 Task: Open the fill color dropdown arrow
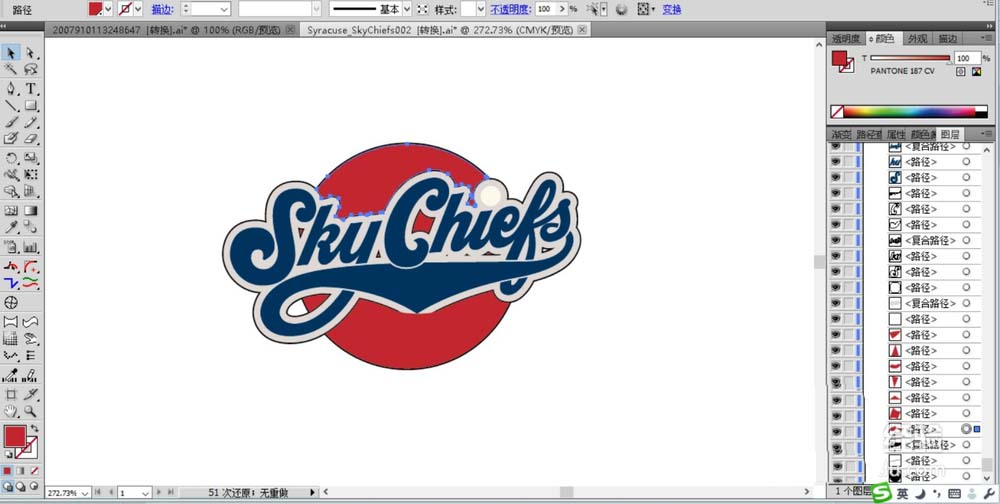(x=108, y=9)
